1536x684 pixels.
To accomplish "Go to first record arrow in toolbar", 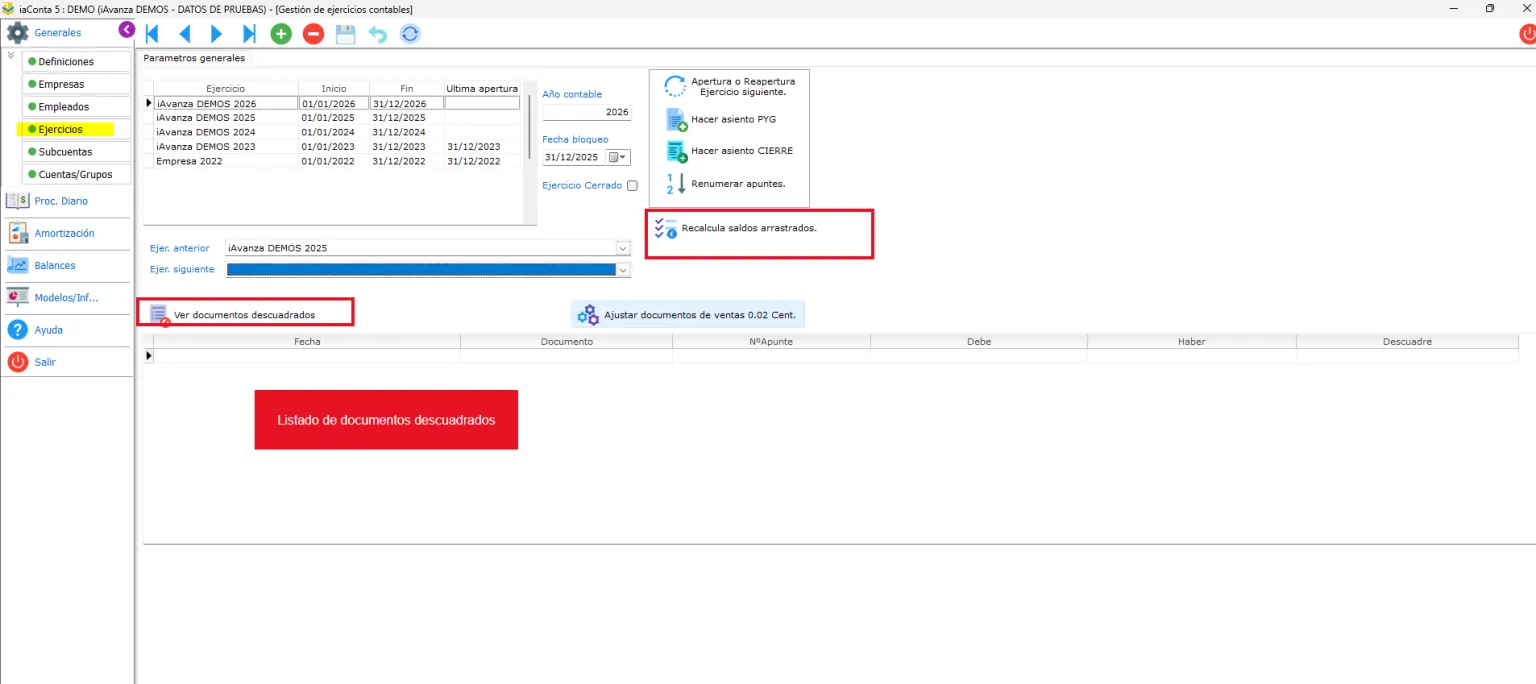I will [x=153, y=34].
